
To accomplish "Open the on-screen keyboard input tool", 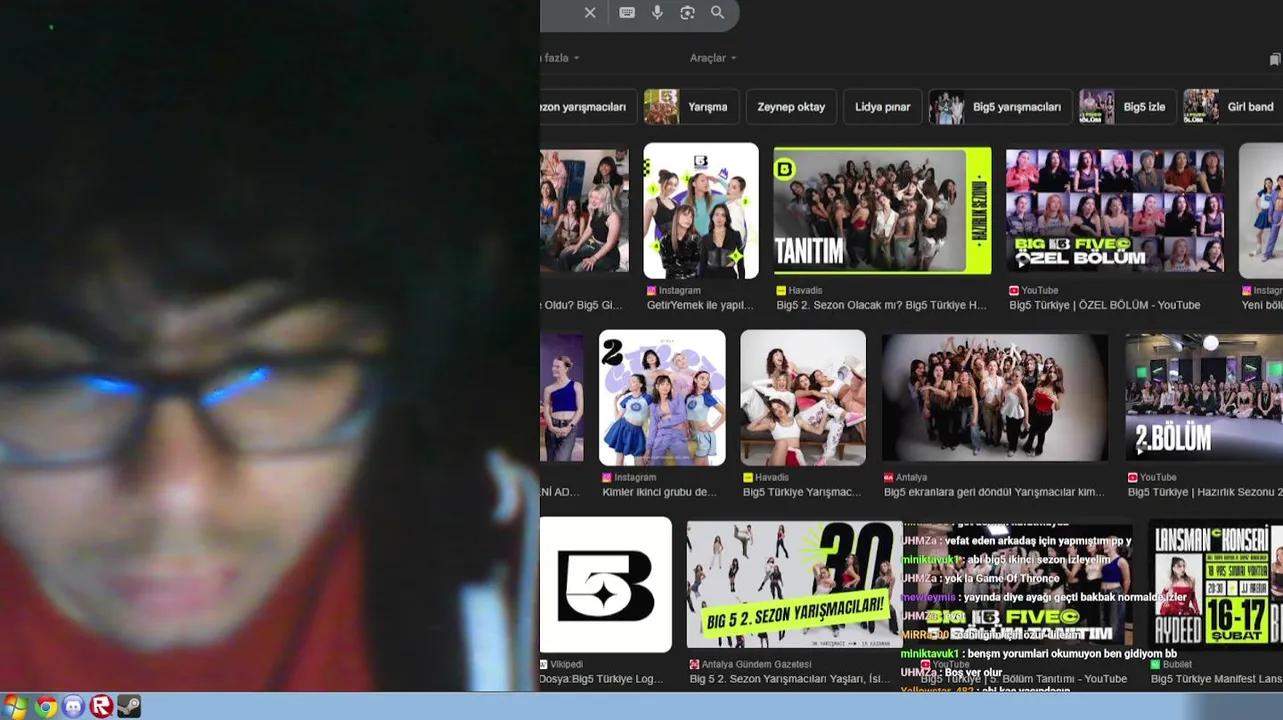I will pyautogui.click(x=627, y=13).
